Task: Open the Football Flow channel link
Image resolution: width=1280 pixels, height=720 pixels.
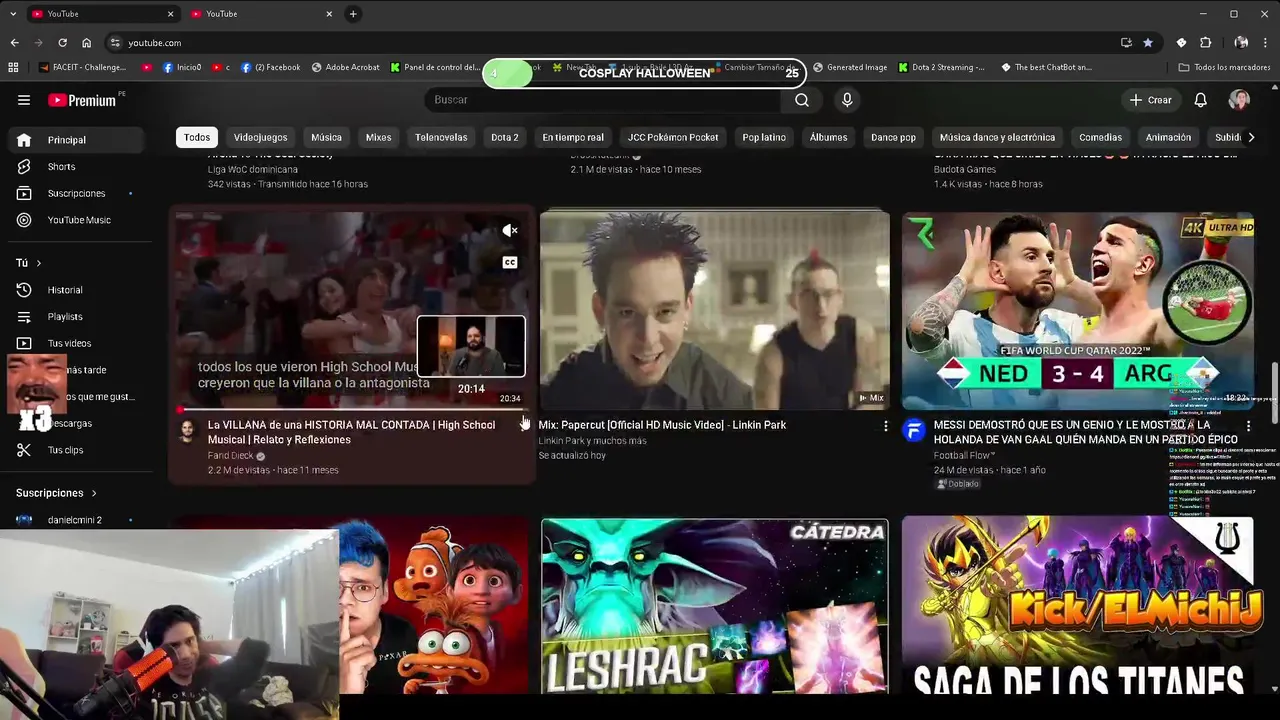Action: point(964,456)
